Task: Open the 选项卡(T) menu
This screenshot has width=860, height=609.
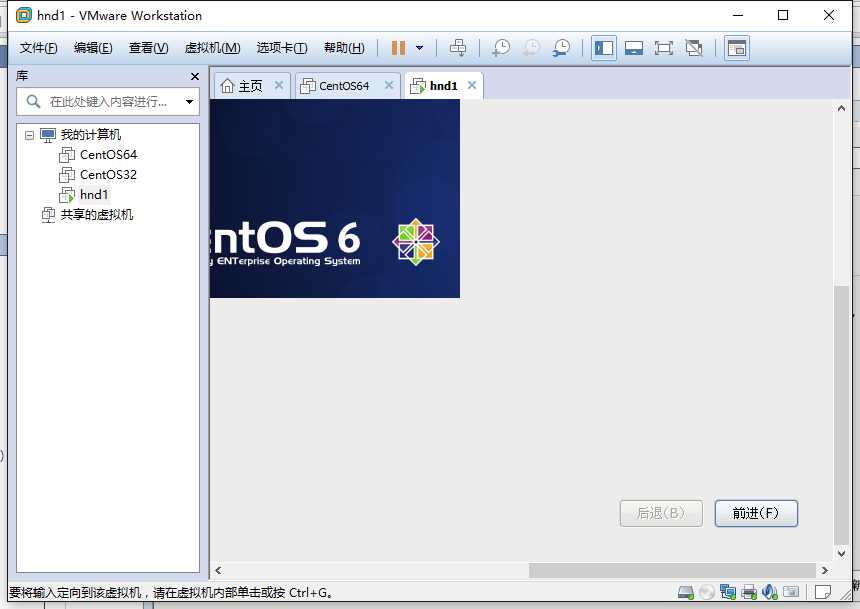Action: pos(282,48)
